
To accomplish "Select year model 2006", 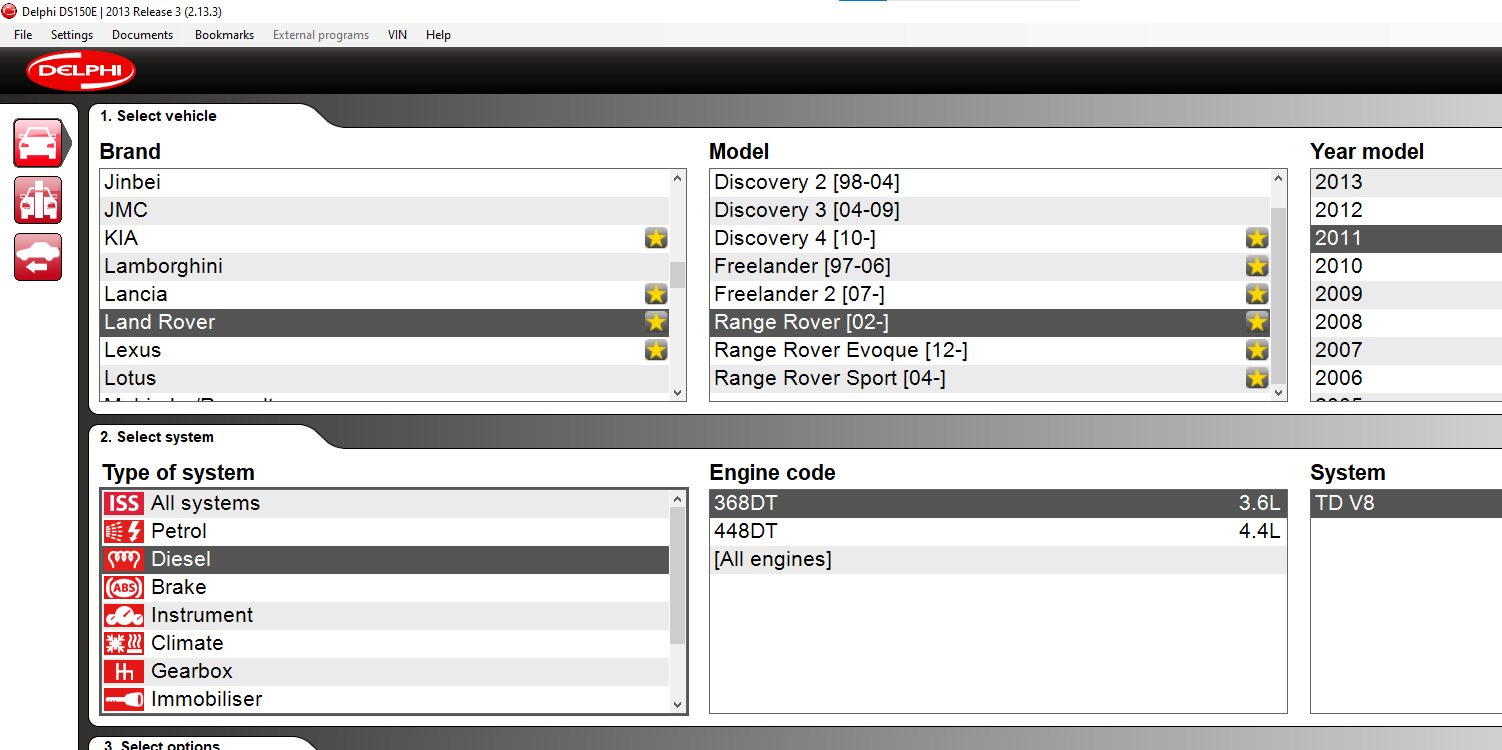I will 1406,378.
